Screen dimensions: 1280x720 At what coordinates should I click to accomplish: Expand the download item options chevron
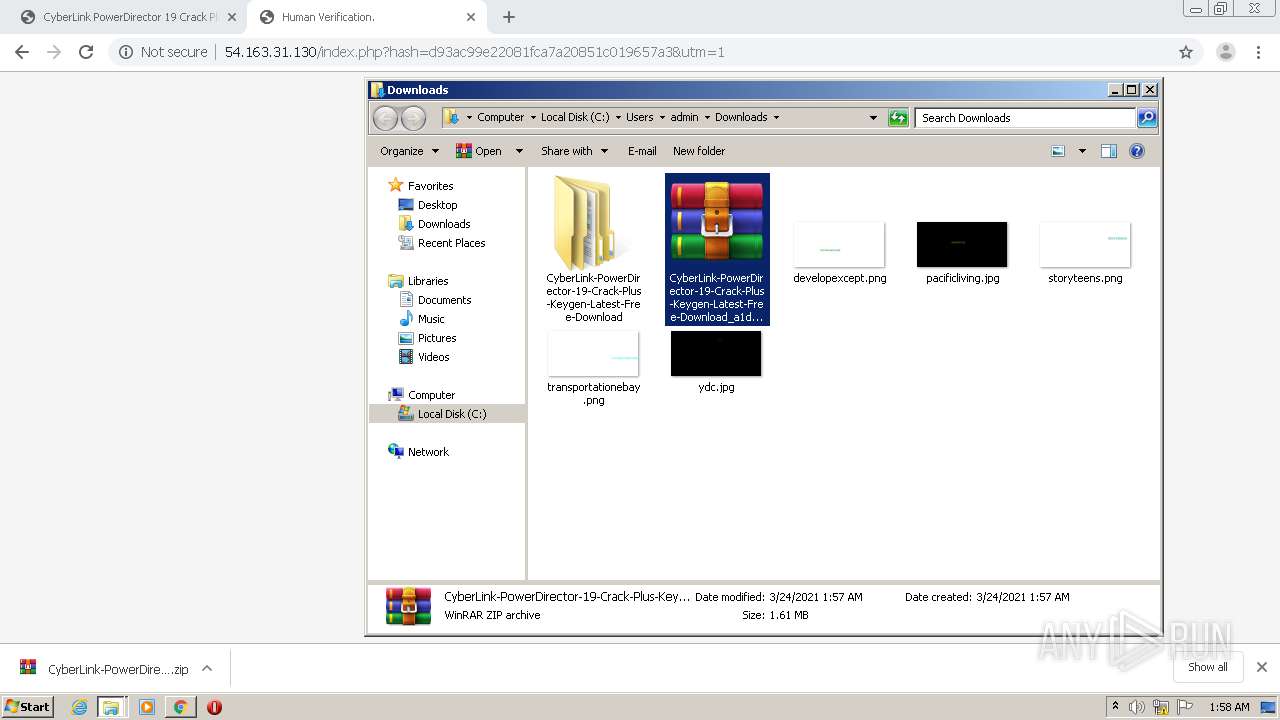207,669
